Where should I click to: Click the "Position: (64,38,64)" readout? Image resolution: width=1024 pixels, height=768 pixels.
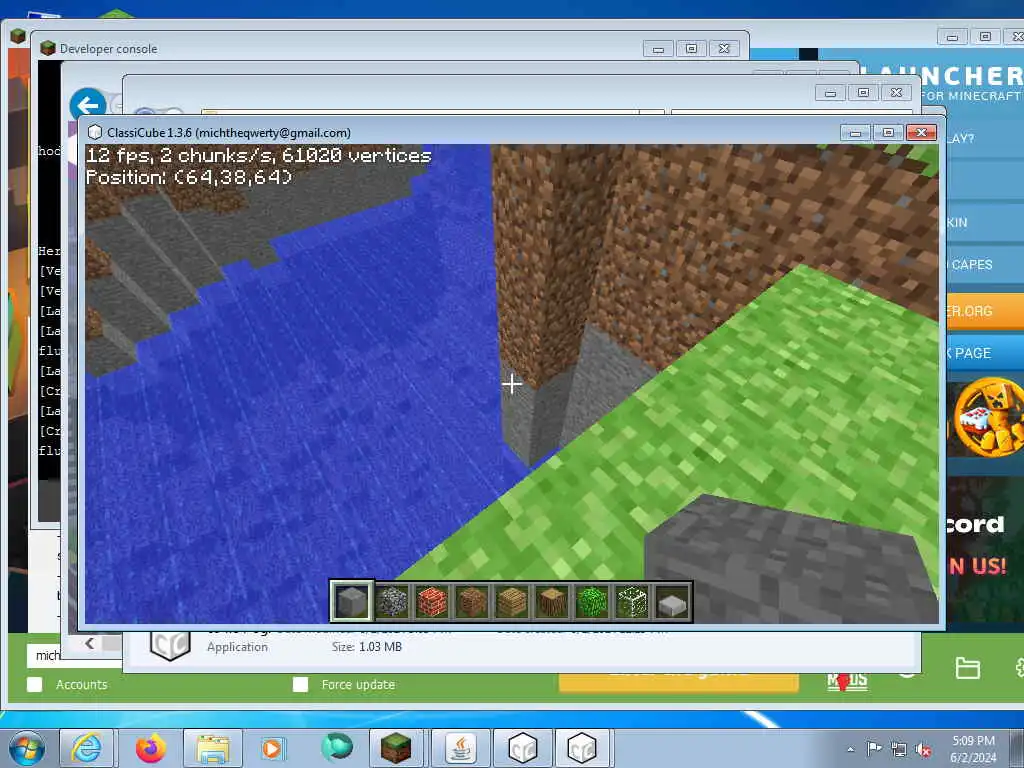tap(189, 177)
